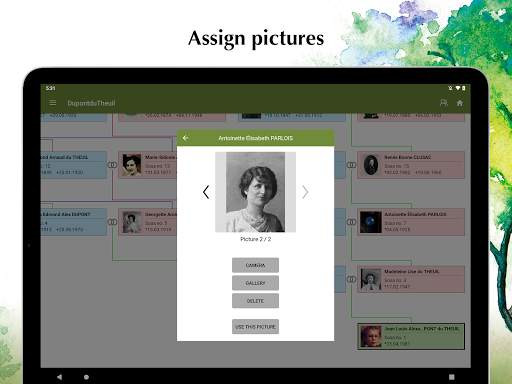This screenshot has width=512, height=384.
Task: Click the marriage rings icon beside the pink card above Antoinette
Action: (x=351, y=165)
